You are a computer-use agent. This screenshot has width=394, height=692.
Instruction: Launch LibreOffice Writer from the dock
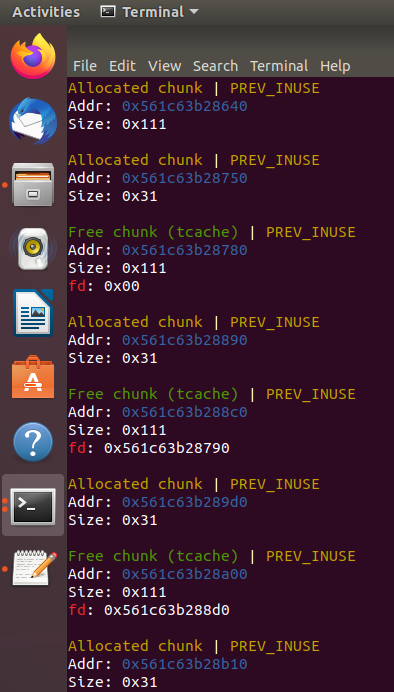[33, 313]
